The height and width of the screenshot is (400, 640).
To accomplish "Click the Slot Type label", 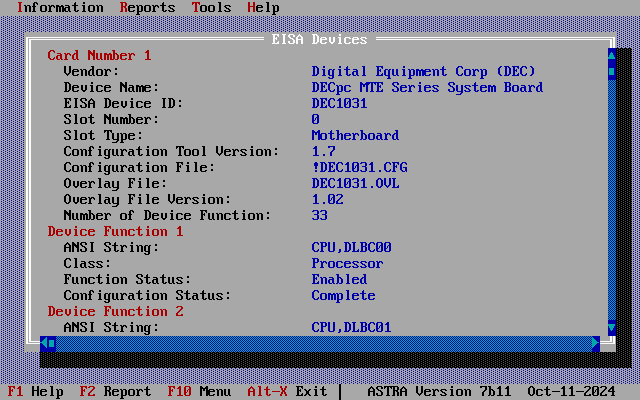I will point(103,136).
